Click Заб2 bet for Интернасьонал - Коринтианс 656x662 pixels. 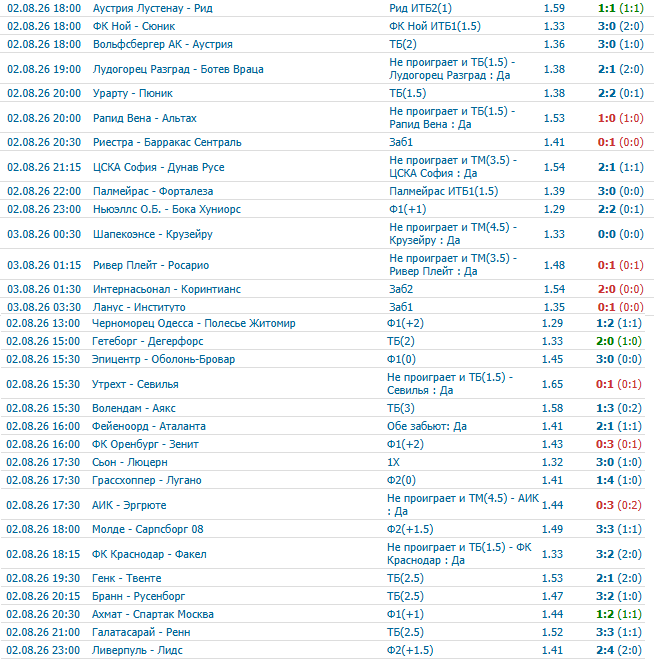coord(401,289)
